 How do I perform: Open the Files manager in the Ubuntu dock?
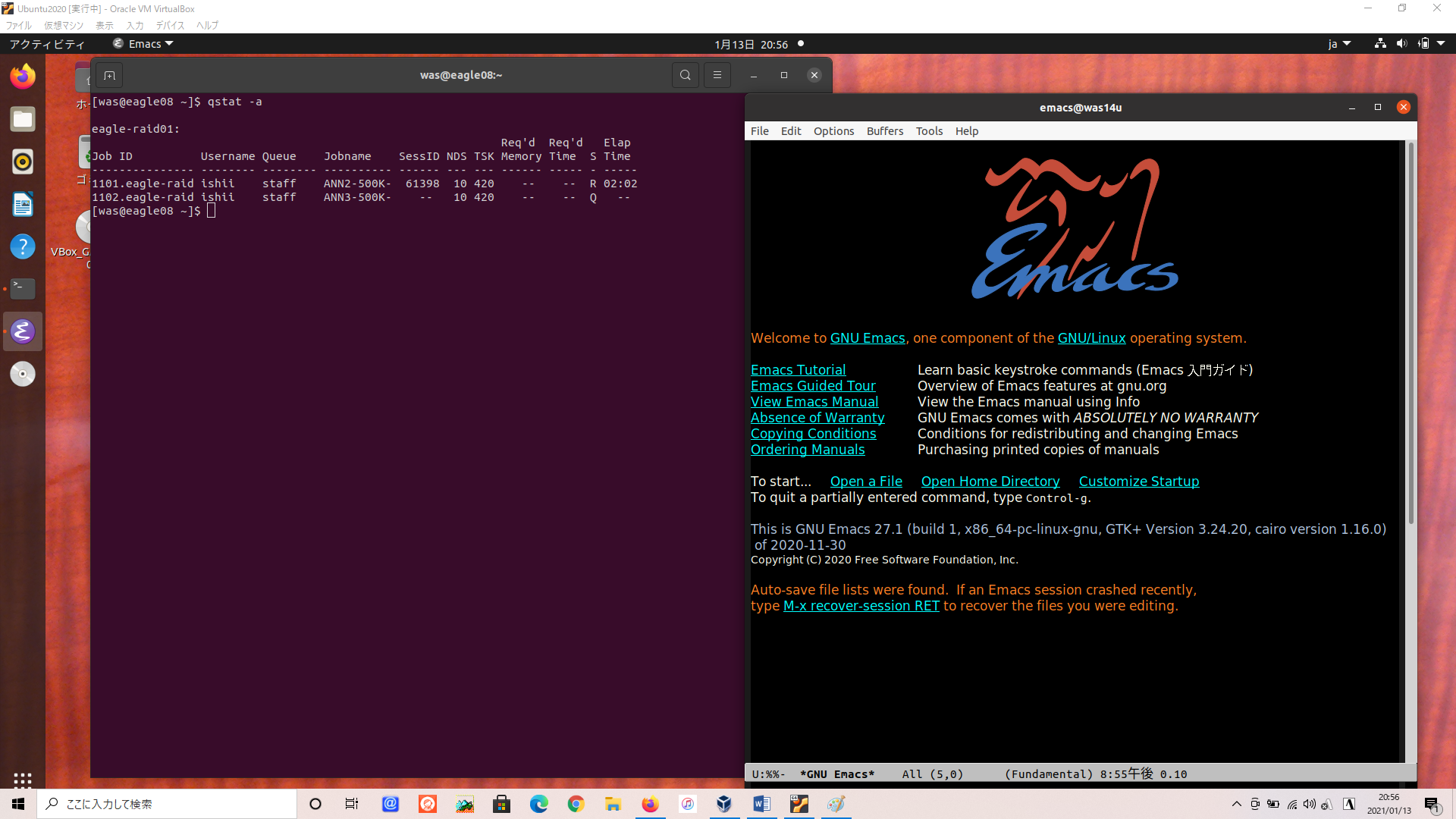coord(23,119)
